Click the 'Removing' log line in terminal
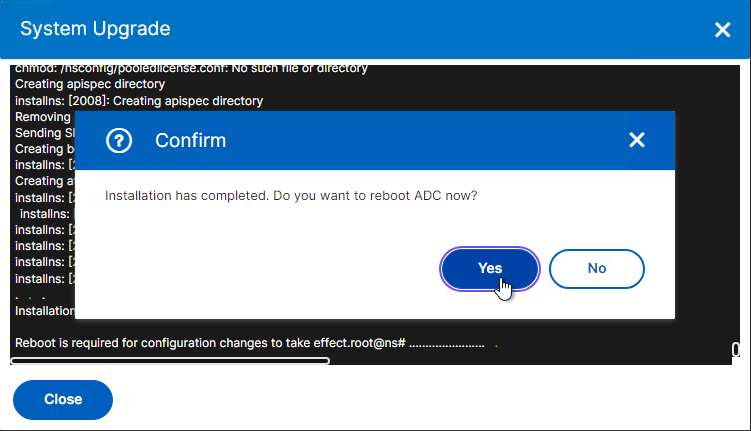751x431 pixels. (x=43, y=117)
